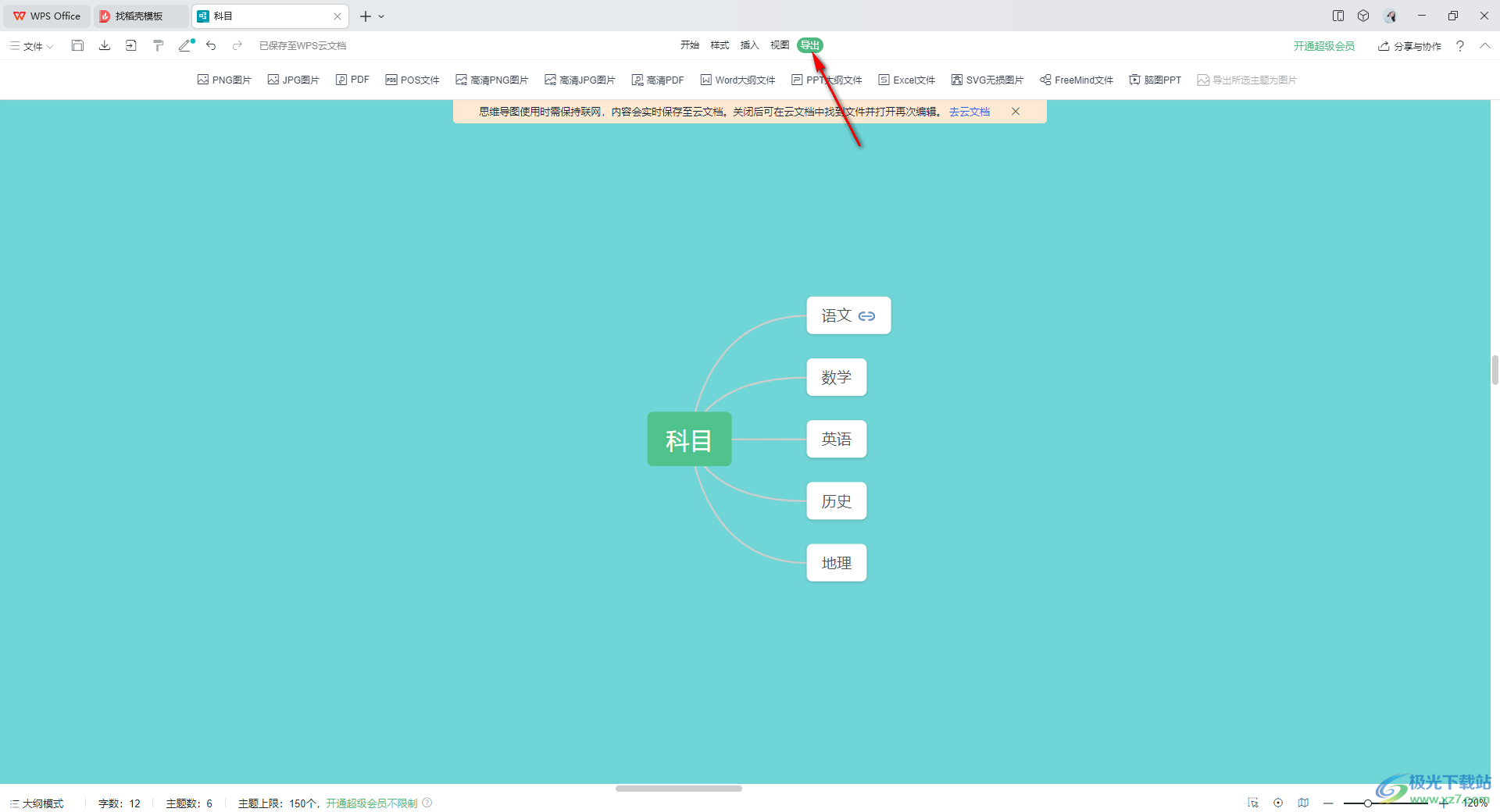Click the download icon in the quick toolbar

[104, 45]
